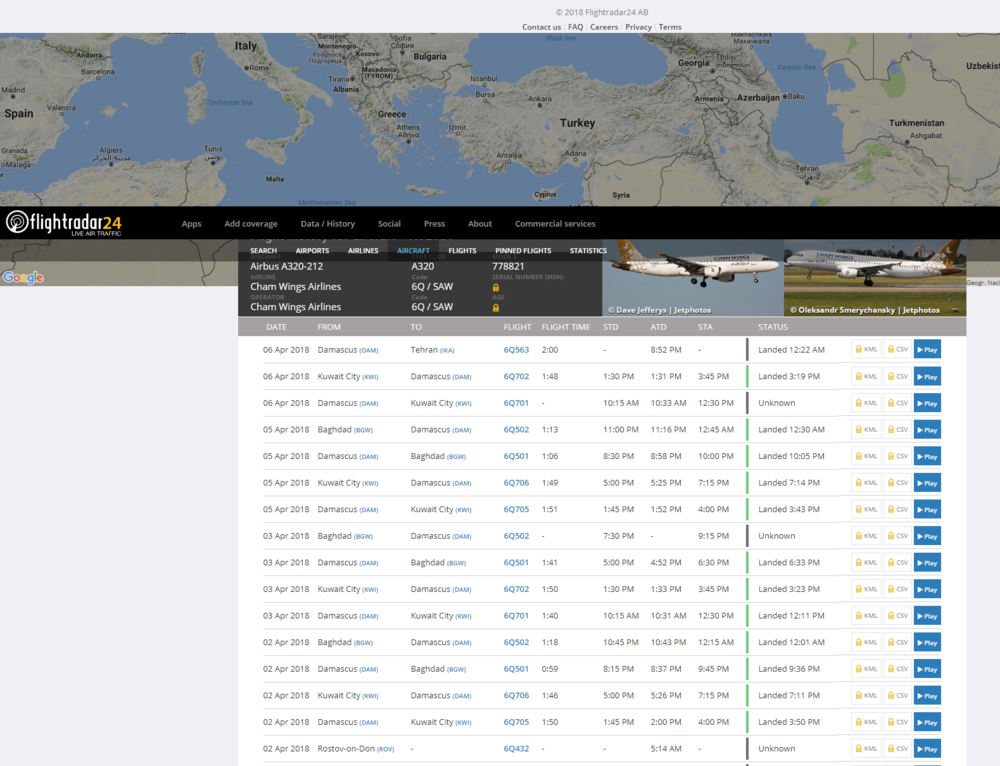Download KML for Baghdad flight 6Q502
Image resolution: width=1000 pixels, height=766 pixels.
pyautogui.click(x=864, y=429)
